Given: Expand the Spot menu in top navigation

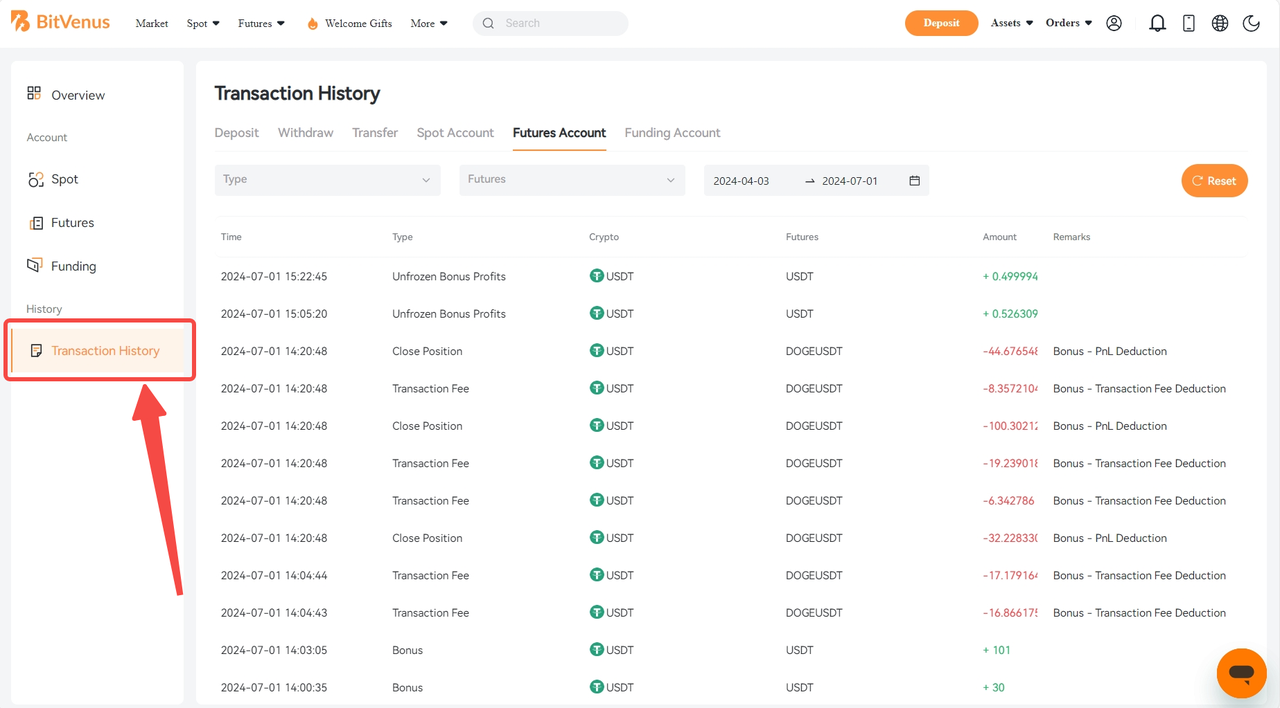Looking at the screenshot, I should (x=203, y=23).
